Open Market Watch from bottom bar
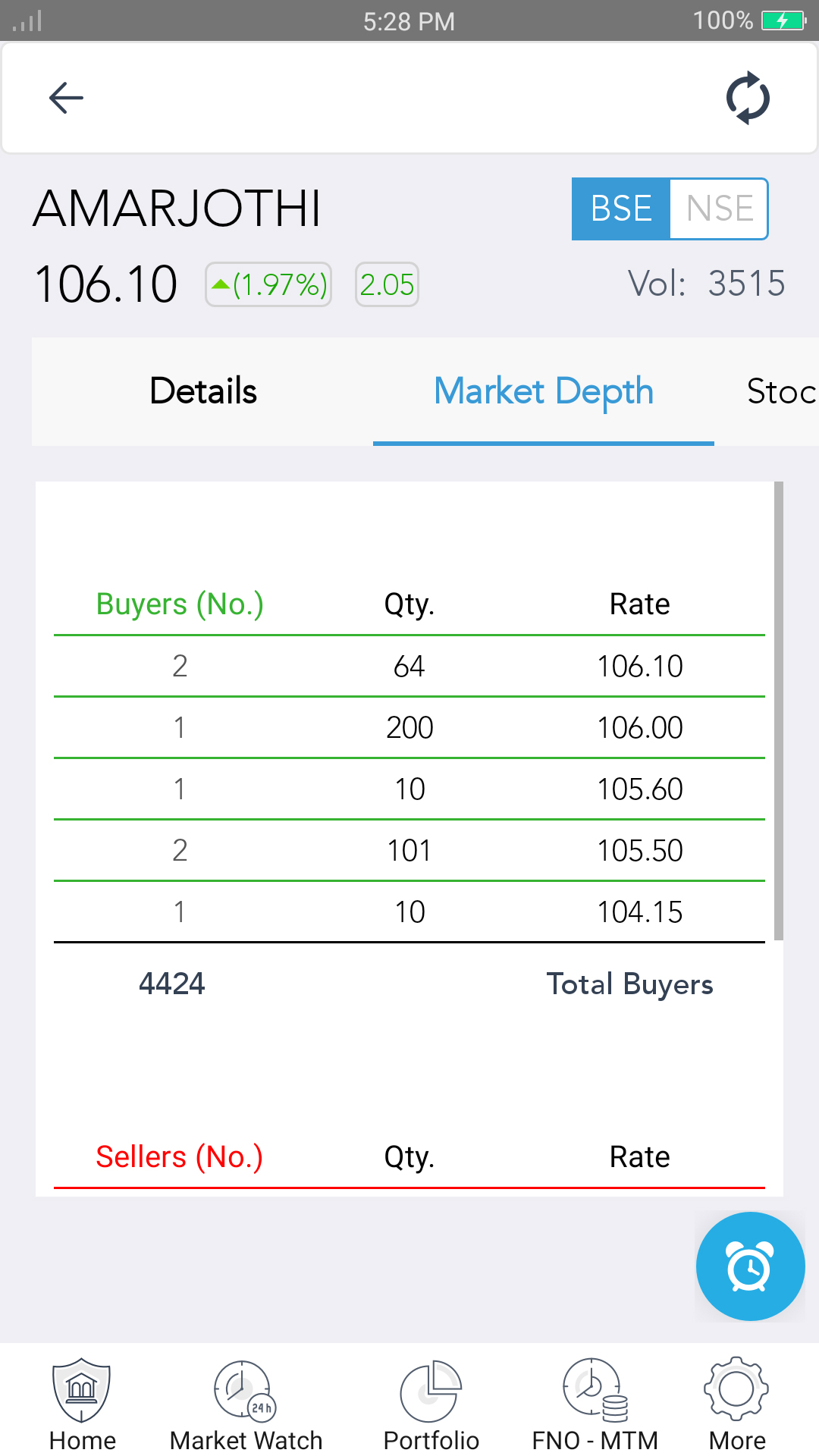 click(x=246, y=1404)
